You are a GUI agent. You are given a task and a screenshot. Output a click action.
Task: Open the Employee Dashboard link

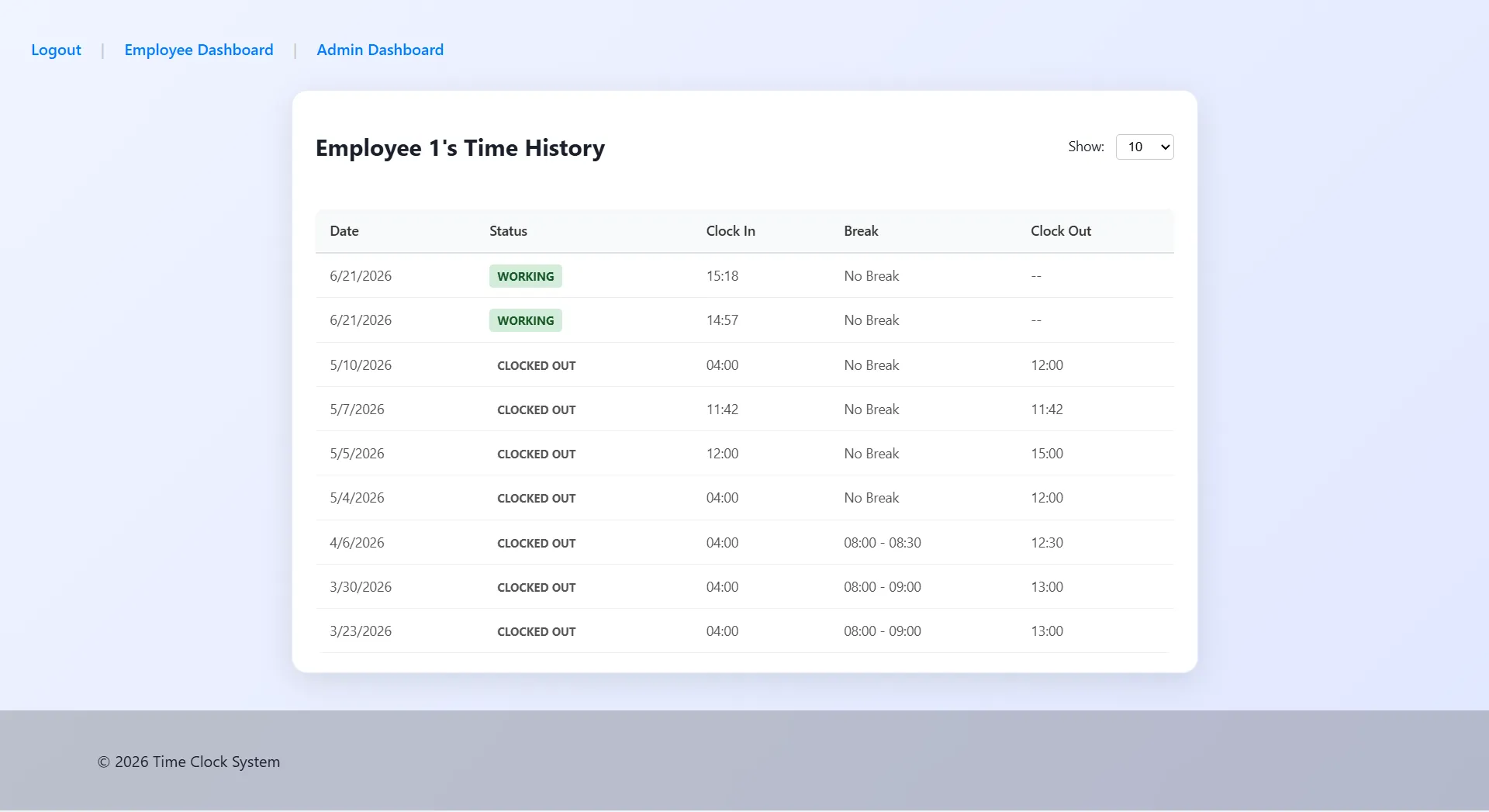199,50
